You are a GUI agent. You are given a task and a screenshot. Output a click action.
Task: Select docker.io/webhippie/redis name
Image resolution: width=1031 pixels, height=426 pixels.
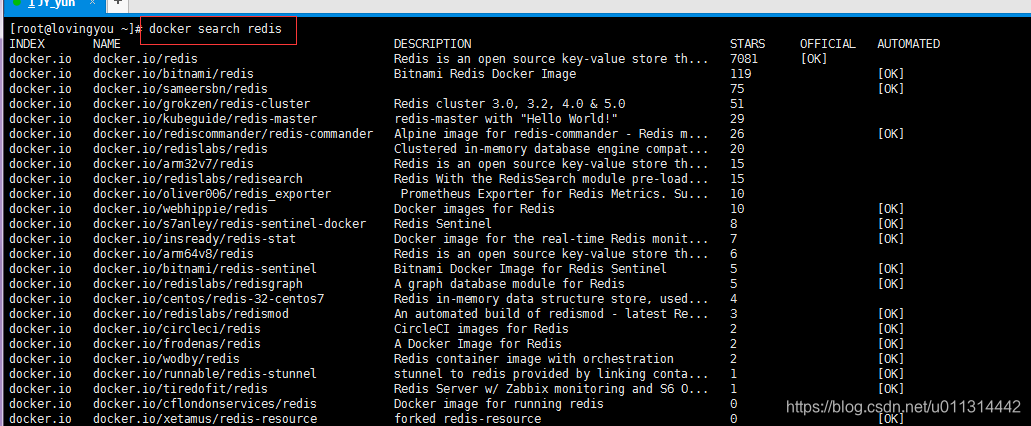pos(180,209)
